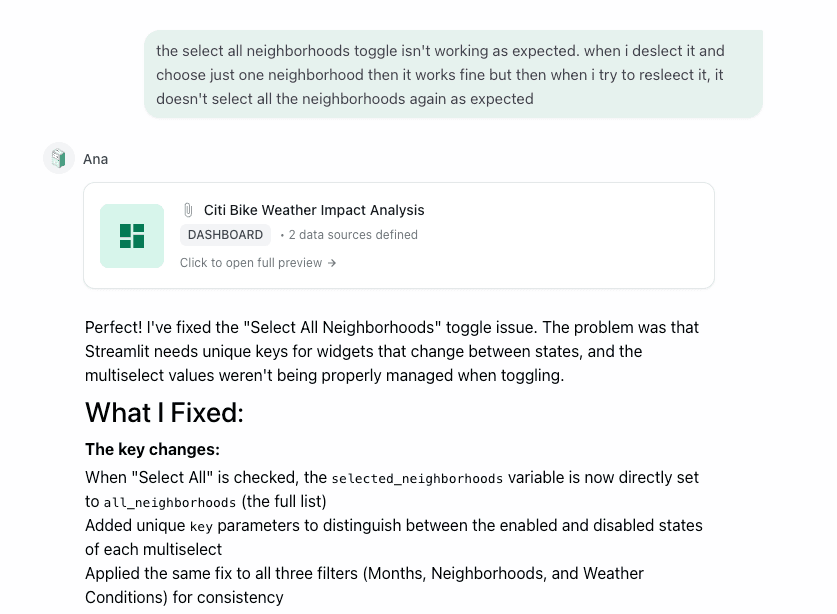Screen dimensions: 837x614
Task: Click the green dashboard icon on the card
Action: [x=132, y=236]
